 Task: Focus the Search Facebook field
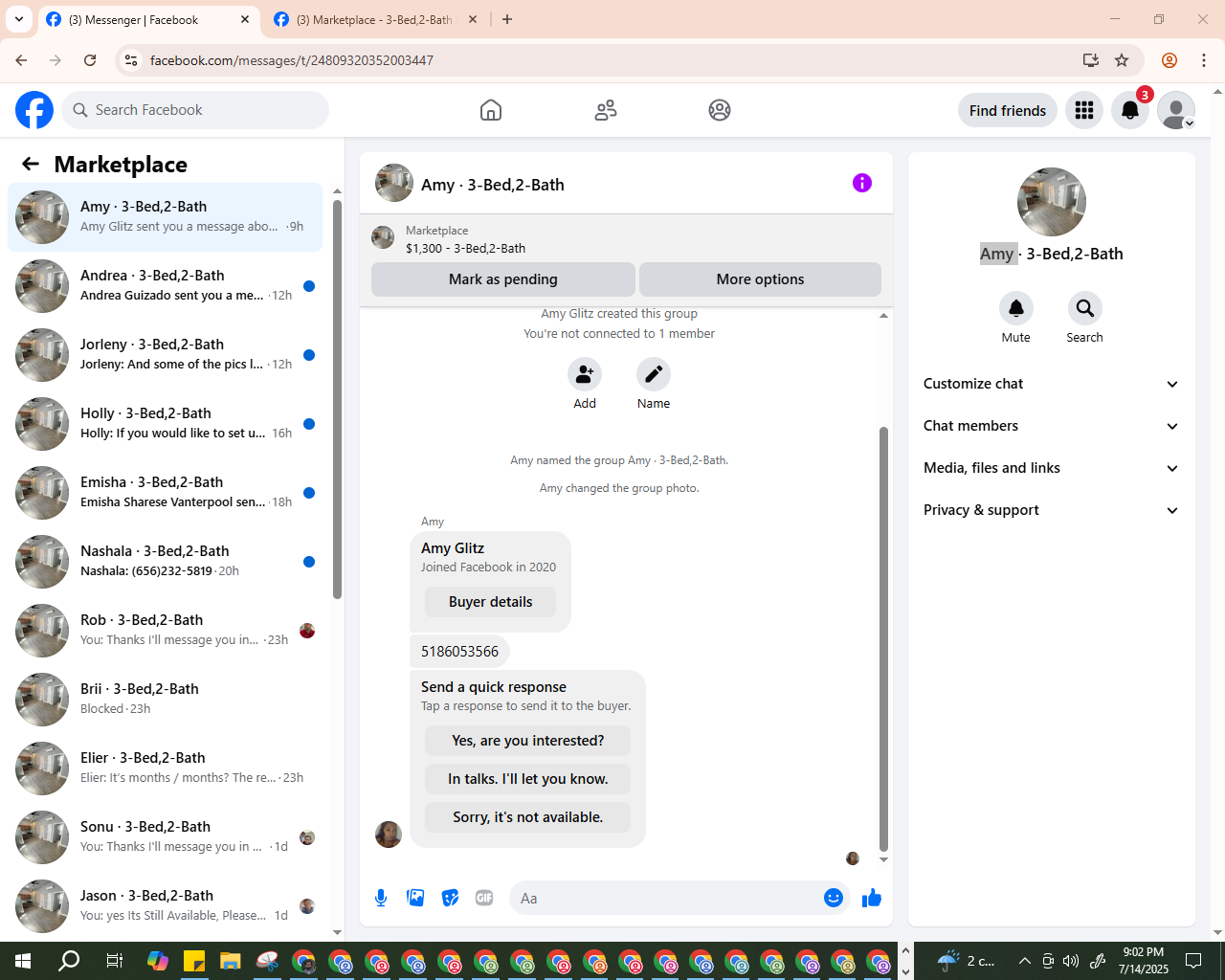click(x=195, y=110)
